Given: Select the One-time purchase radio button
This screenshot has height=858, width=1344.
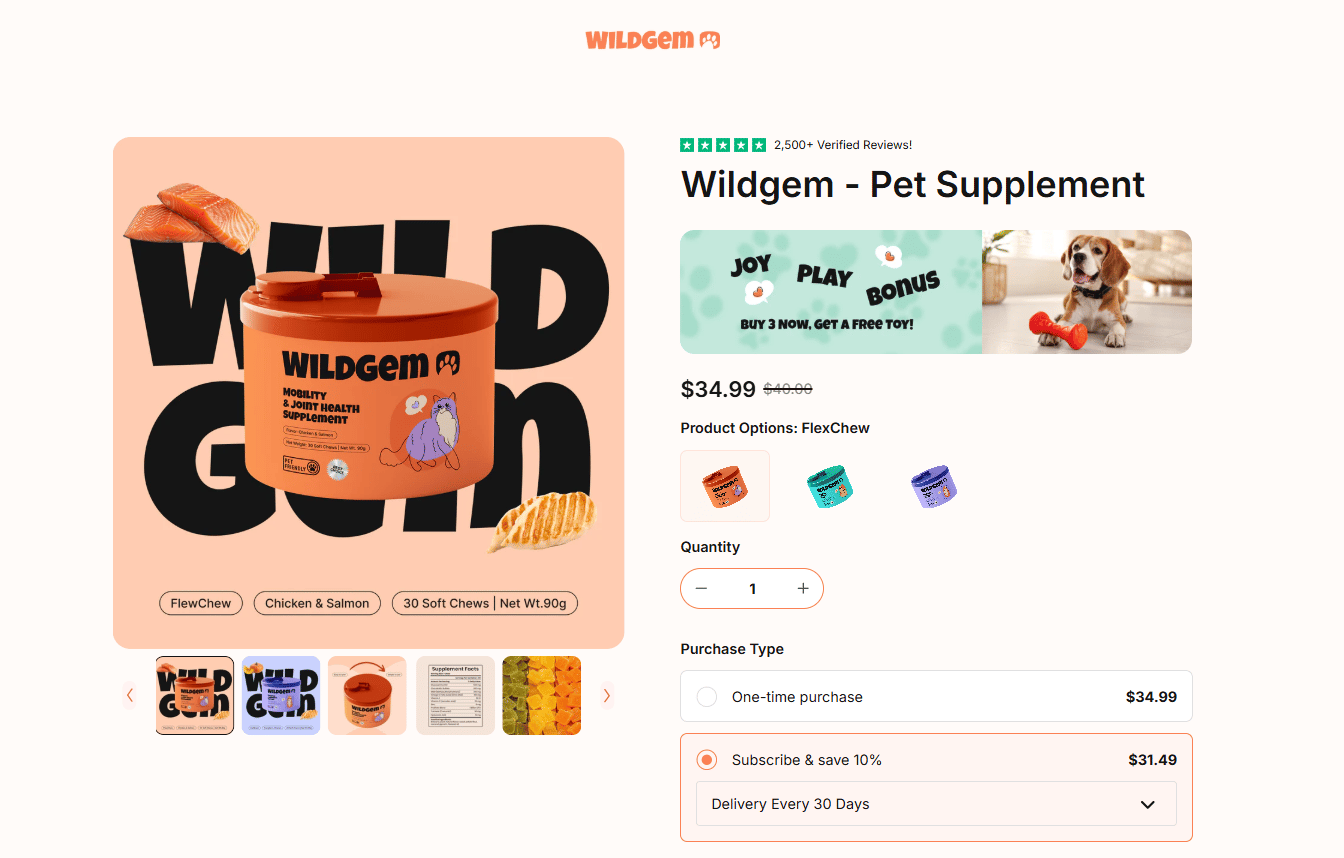Looking at the screenshot, I should (x=707, y=697).
